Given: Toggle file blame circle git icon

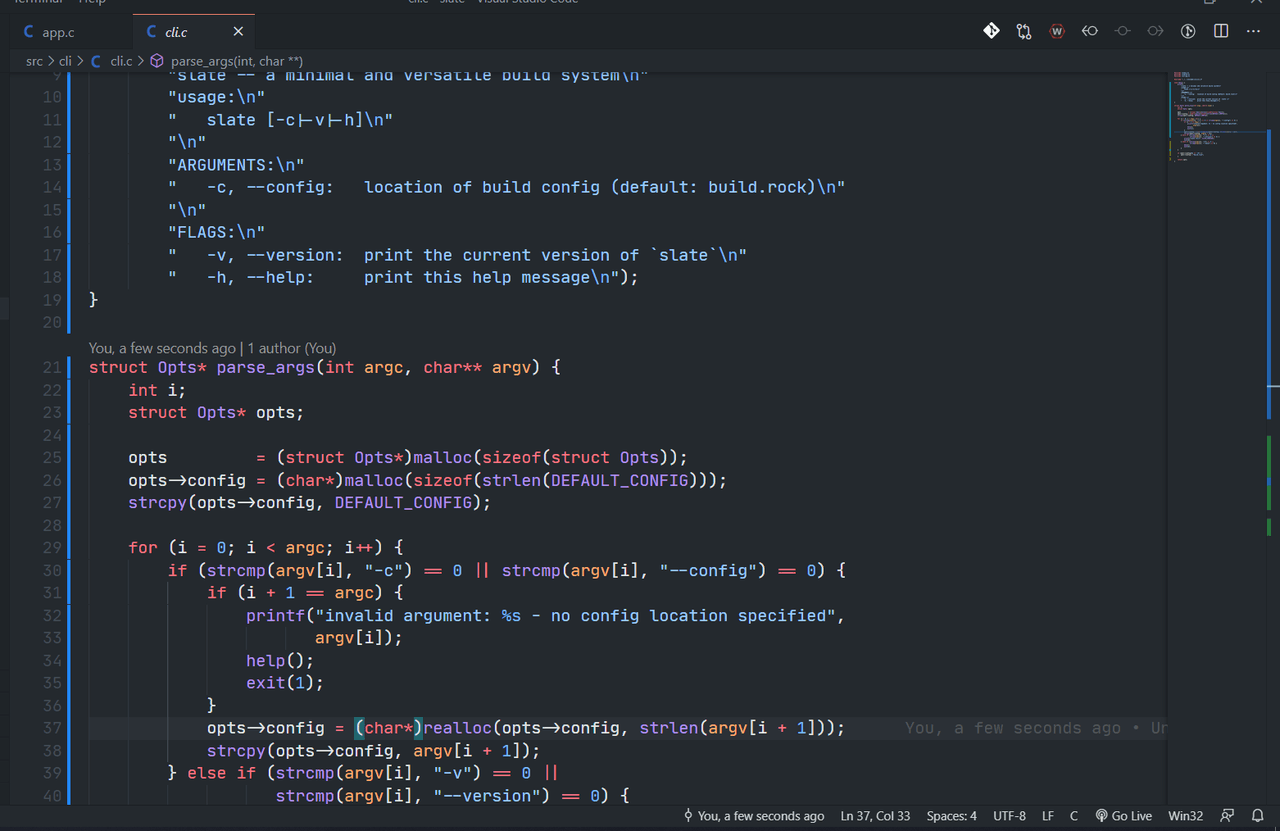Looking at the screenshot, I should [x=1188, y=32].
